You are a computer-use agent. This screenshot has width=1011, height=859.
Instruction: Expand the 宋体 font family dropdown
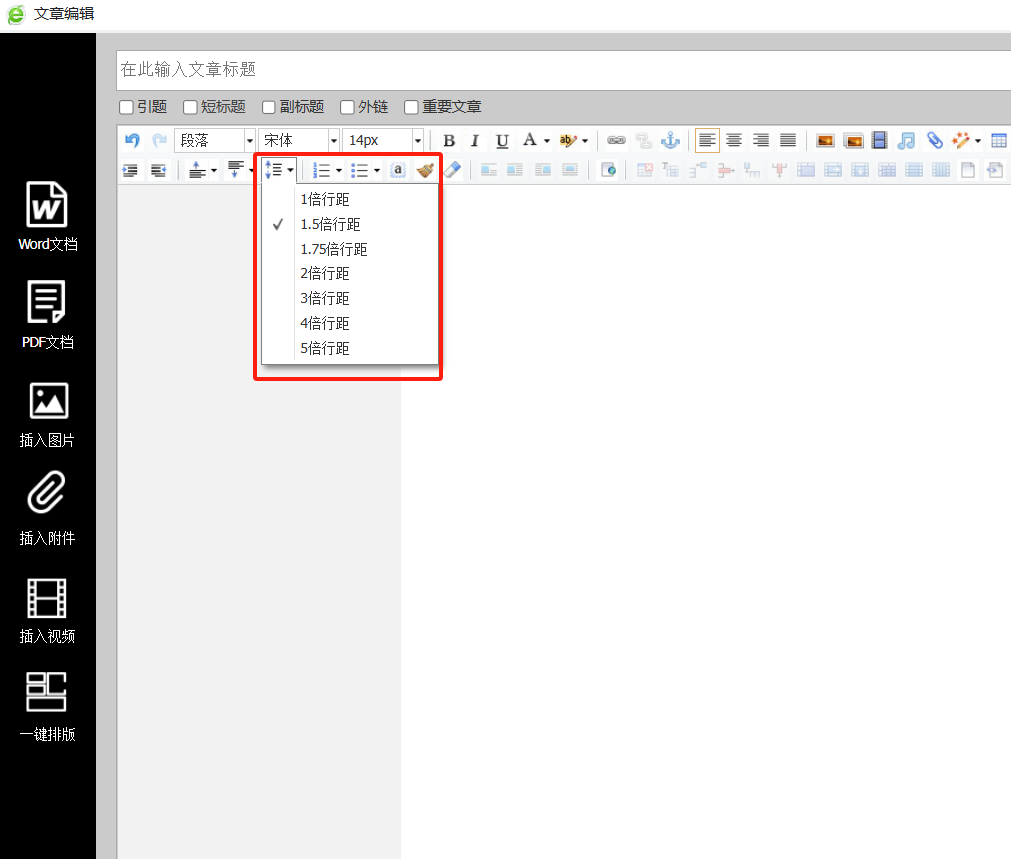[298, 141]
